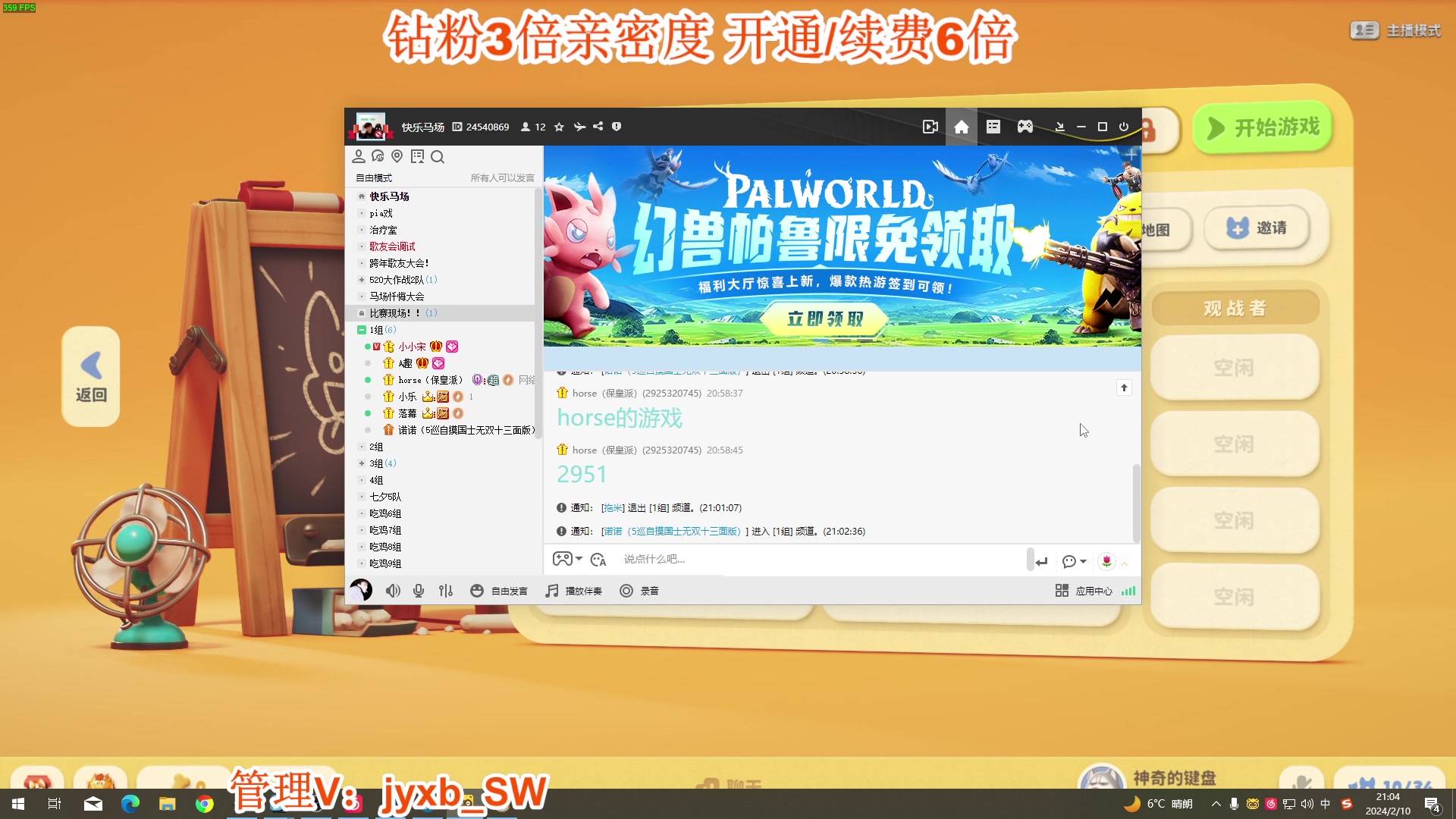Click the shield report icon
This screenshot has width=1456, height=819.
(x=617, y=127)
